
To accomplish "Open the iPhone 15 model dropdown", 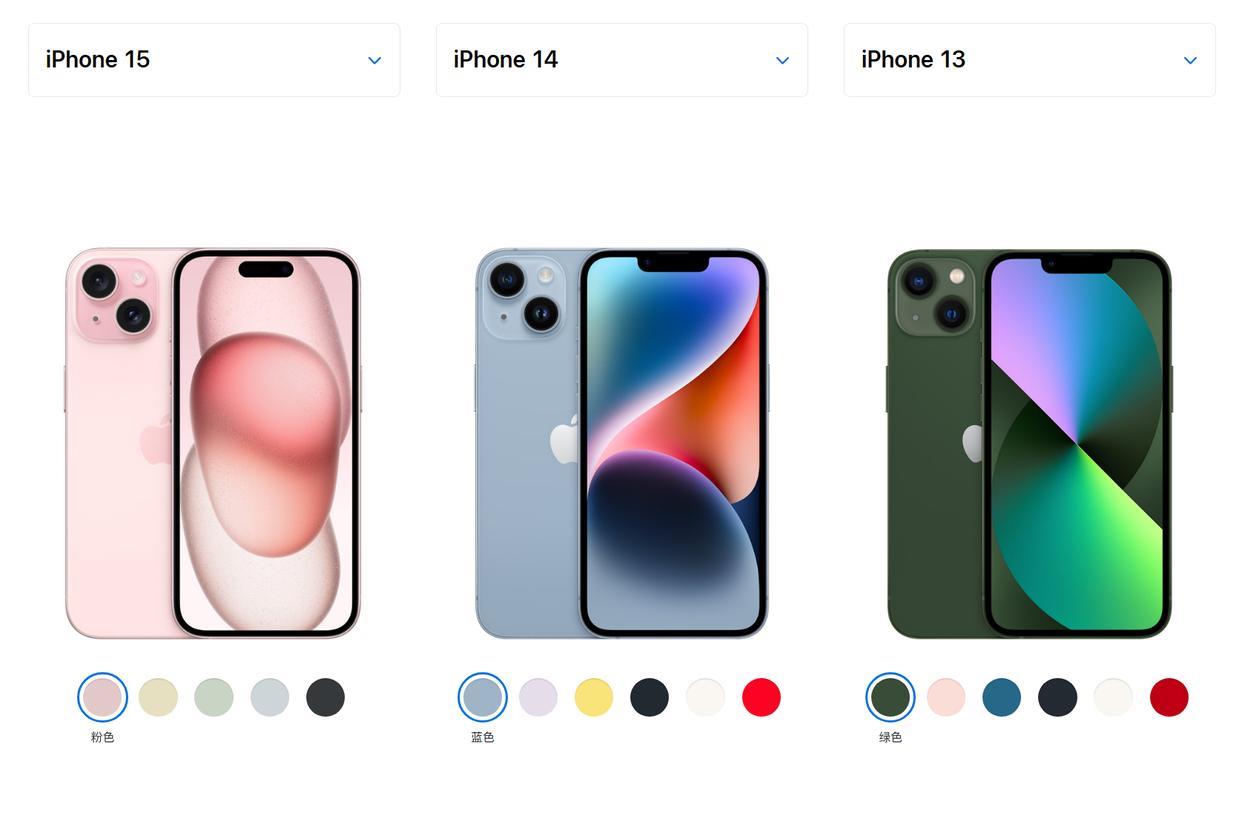I will pyautogui.click(x=214, y=60).
